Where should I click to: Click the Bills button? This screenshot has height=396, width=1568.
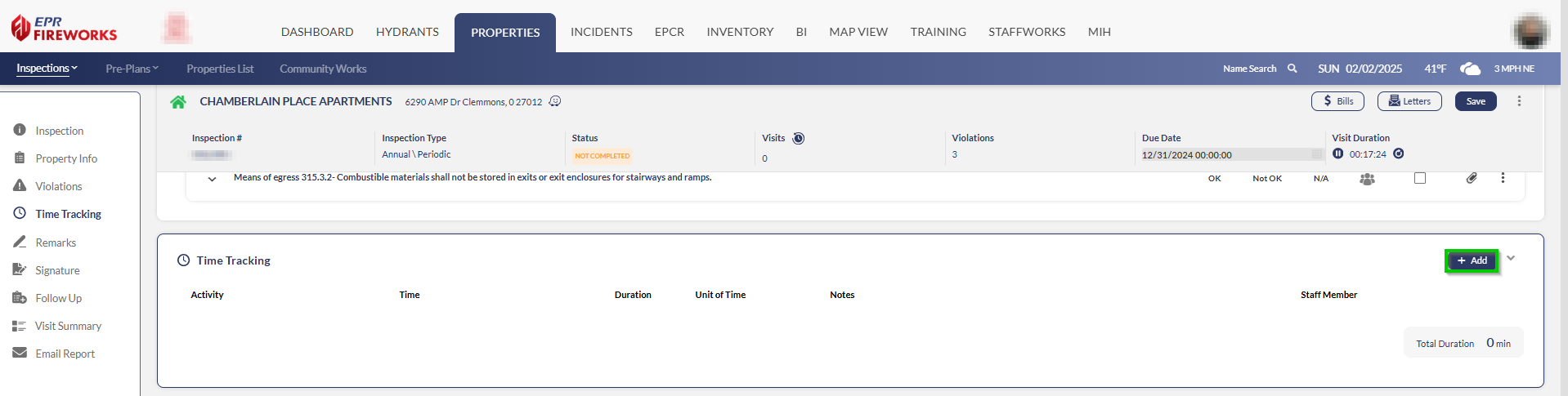click(x=1337, y=101)
